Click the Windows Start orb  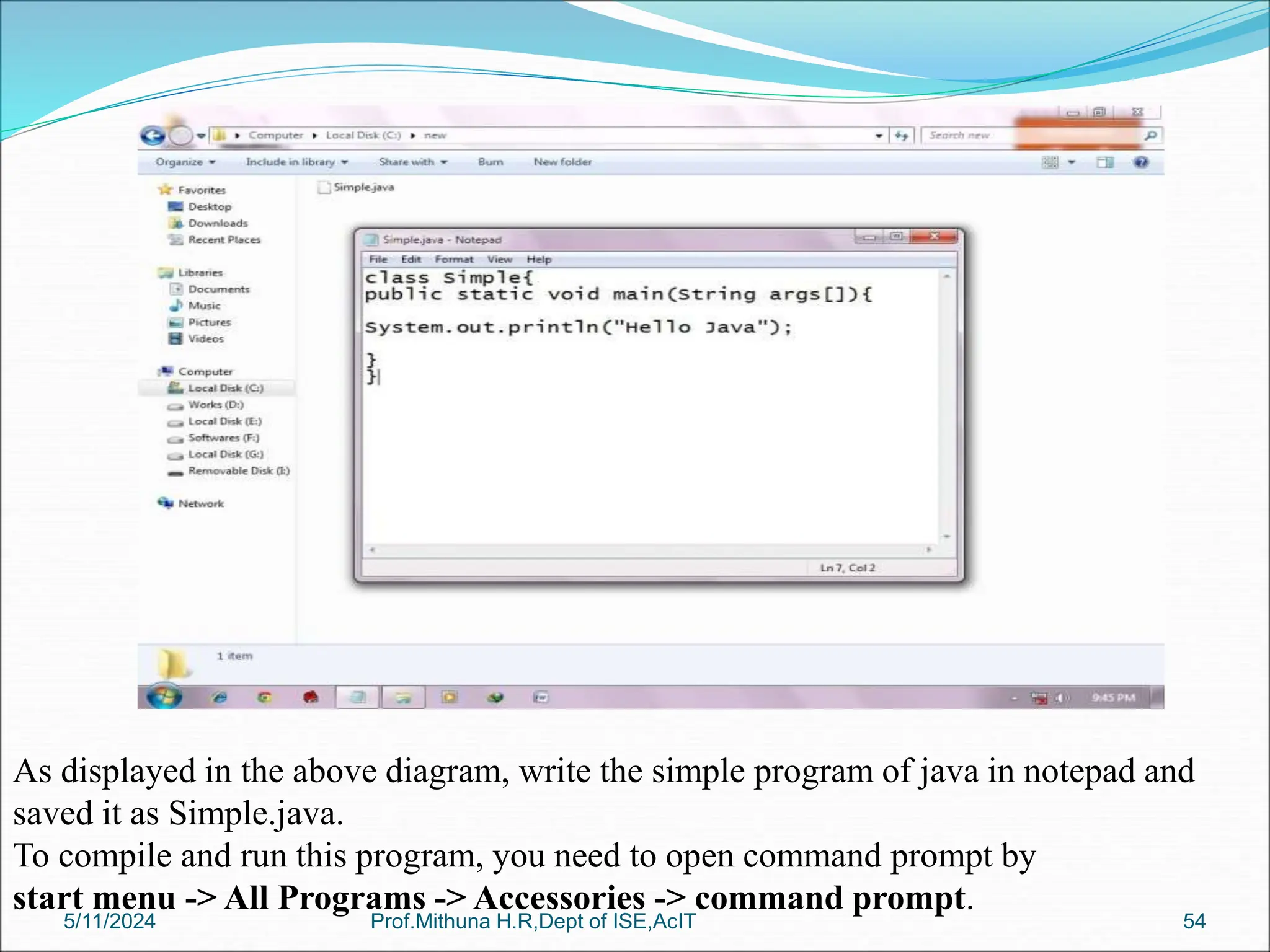164,697
